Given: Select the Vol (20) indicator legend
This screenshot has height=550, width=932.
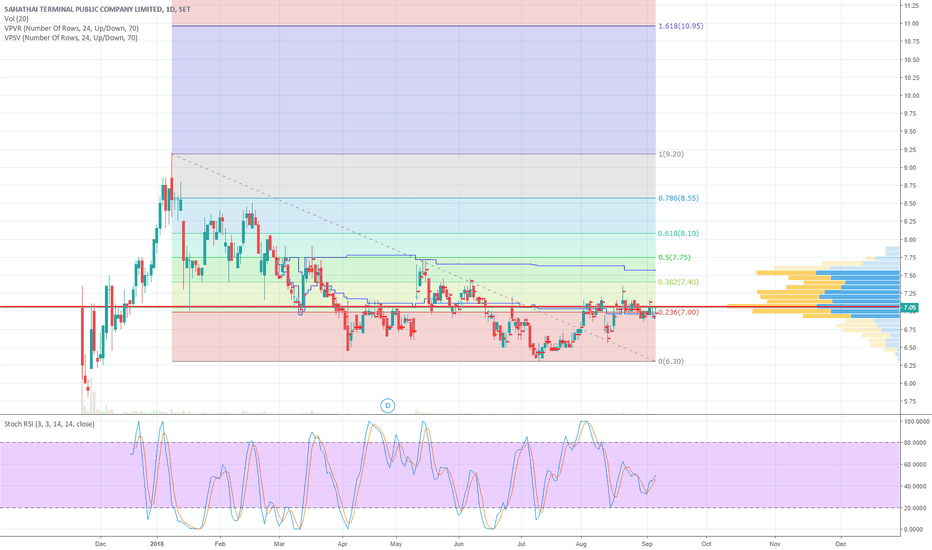Looking at the screenshot, I should coord(16,19).
